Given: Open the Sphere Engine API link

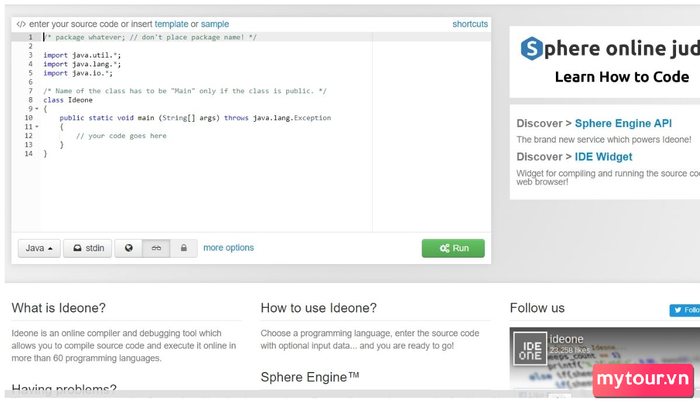Looking at the screenshot, I should 623,123.
